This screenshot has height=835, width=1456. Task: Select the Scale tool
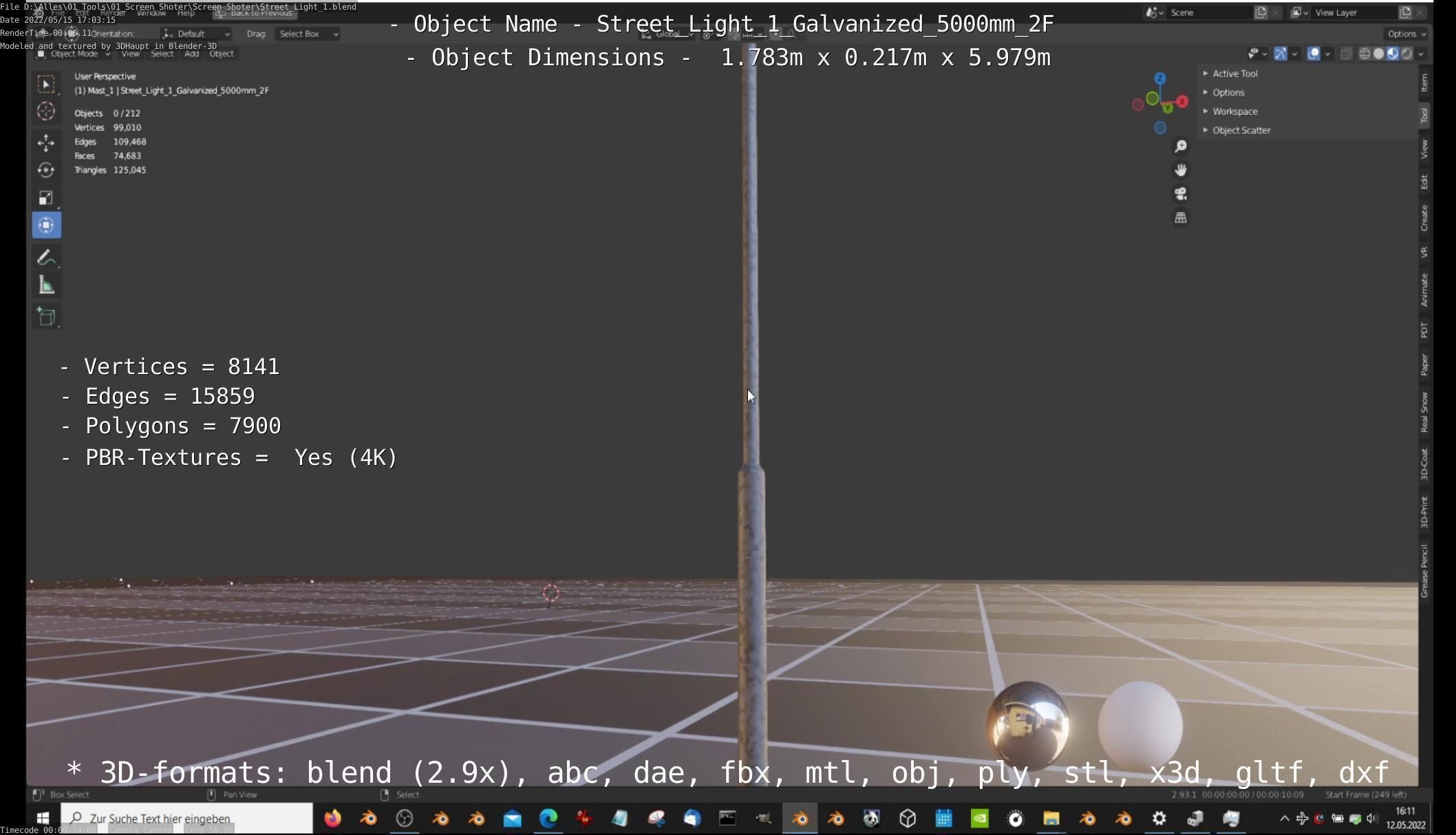(46, 198)
